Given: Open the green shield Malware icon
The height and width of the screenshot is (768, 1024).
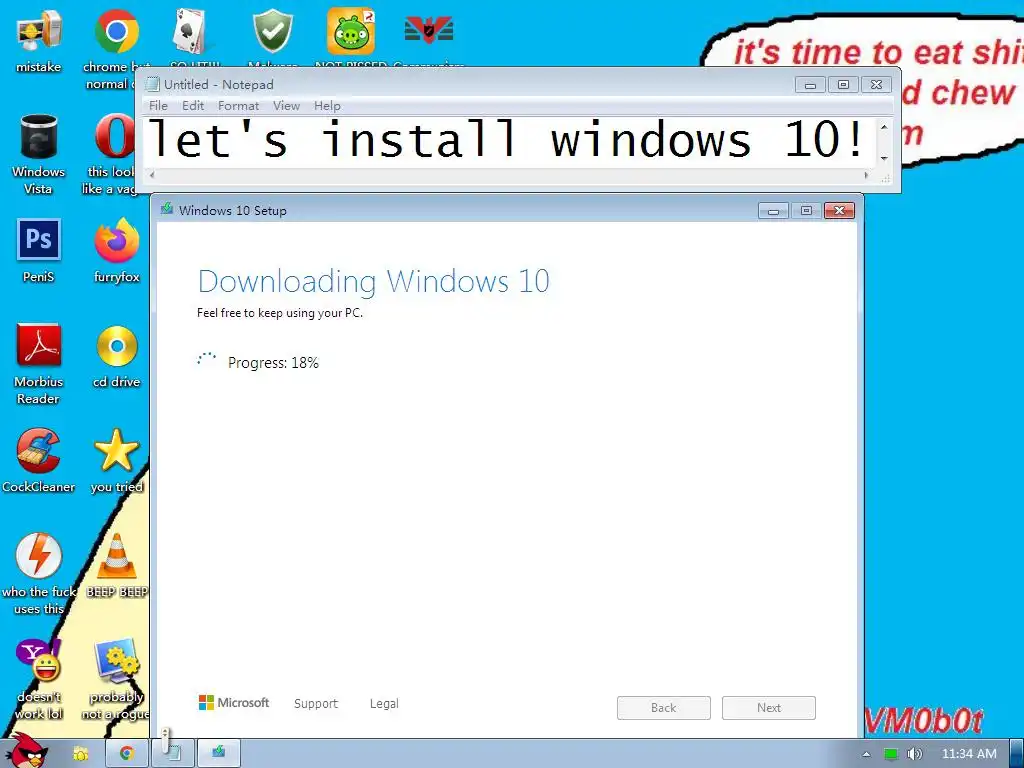Looking at the screenshot, I should point(273,31).
